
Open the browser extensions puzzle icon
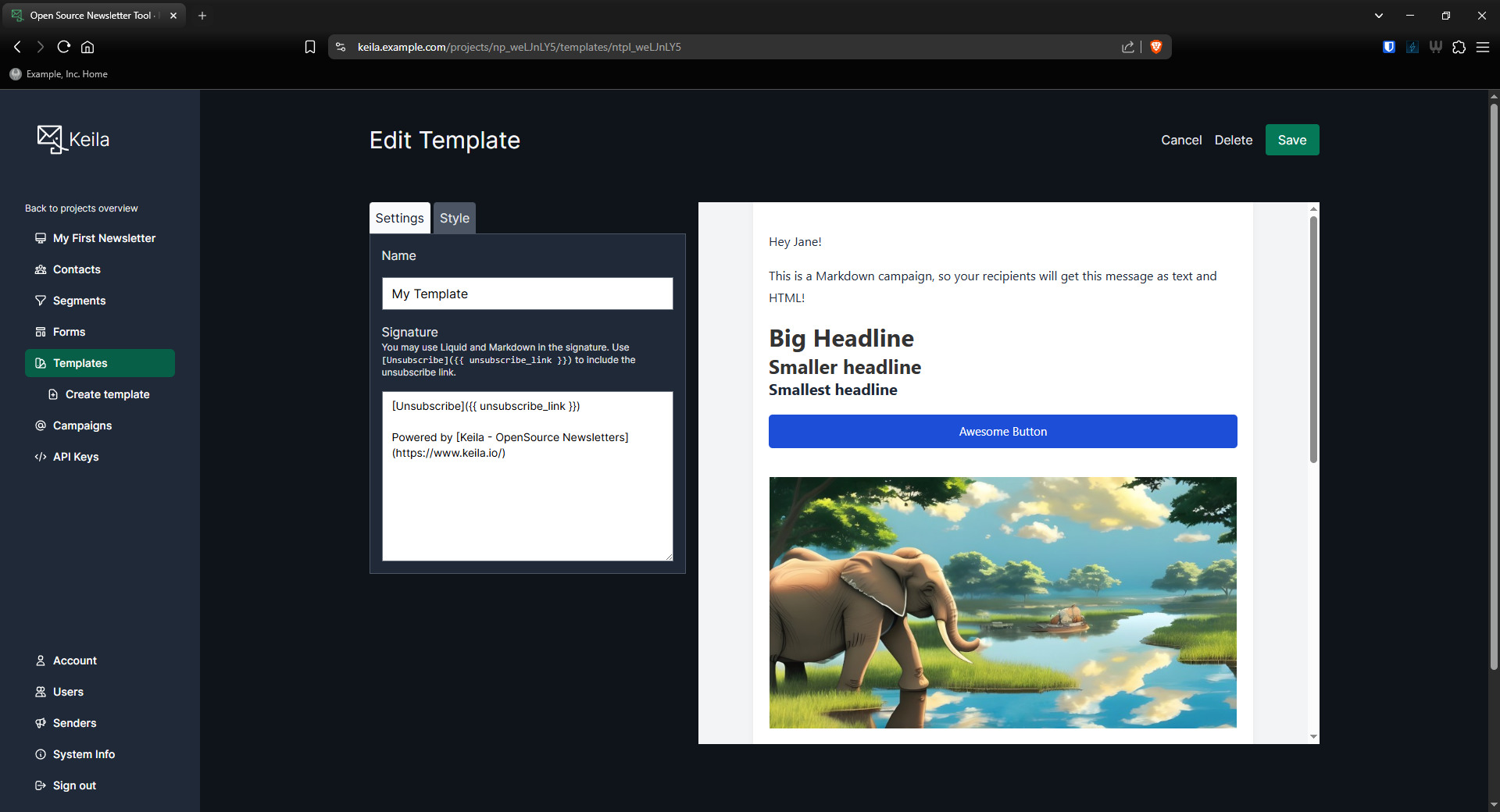(1459, 47)
